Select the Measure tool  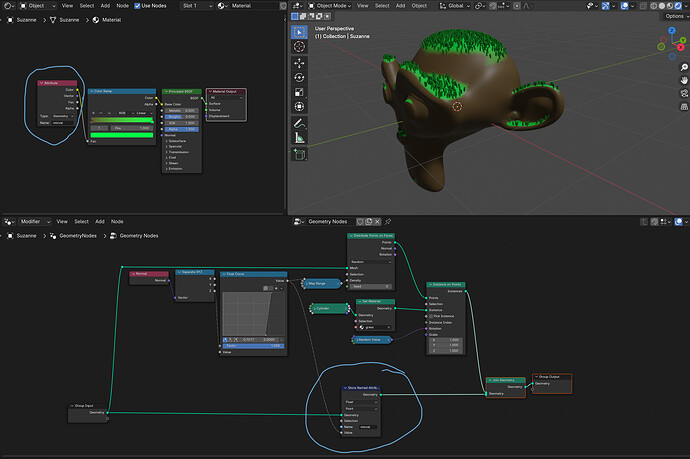coord(299,138)
